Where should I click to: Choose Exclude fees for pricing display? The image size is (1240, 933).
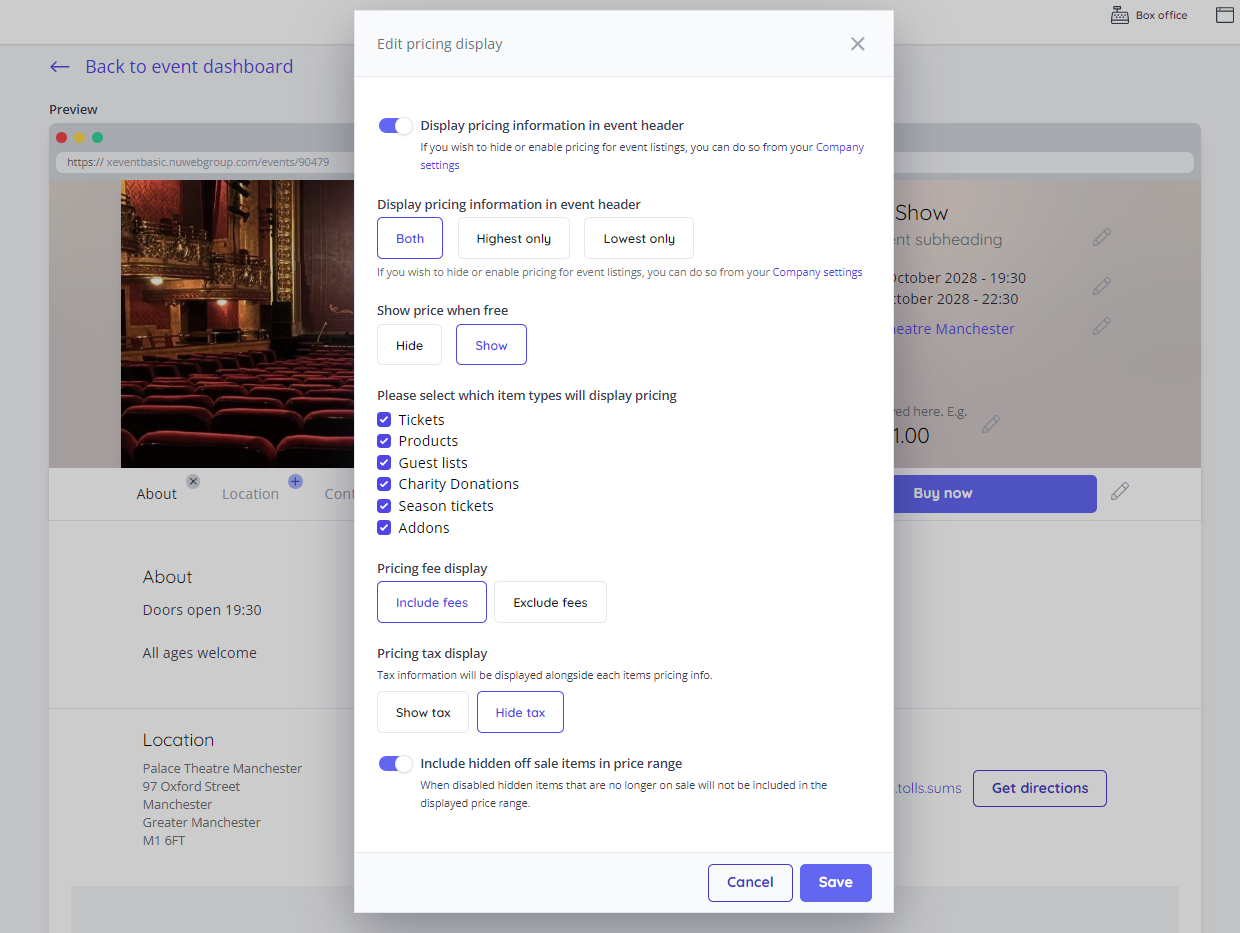click(x=550, y=603)
